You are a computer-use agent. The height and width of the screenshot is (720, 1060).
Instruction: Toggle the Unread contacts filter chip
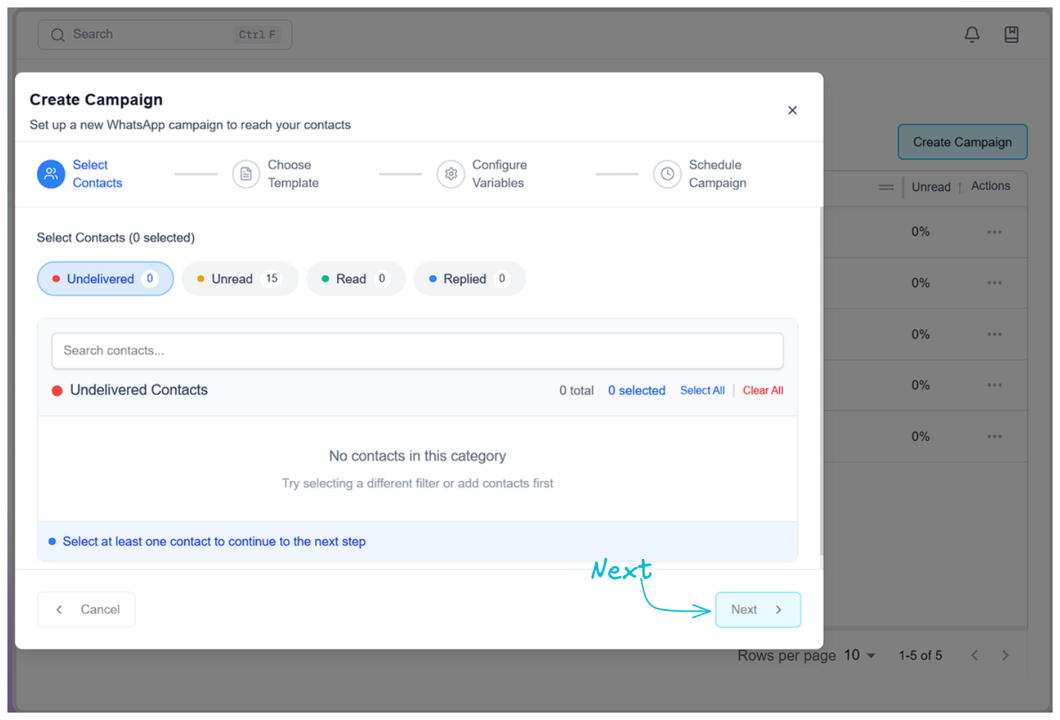[240, 278]
